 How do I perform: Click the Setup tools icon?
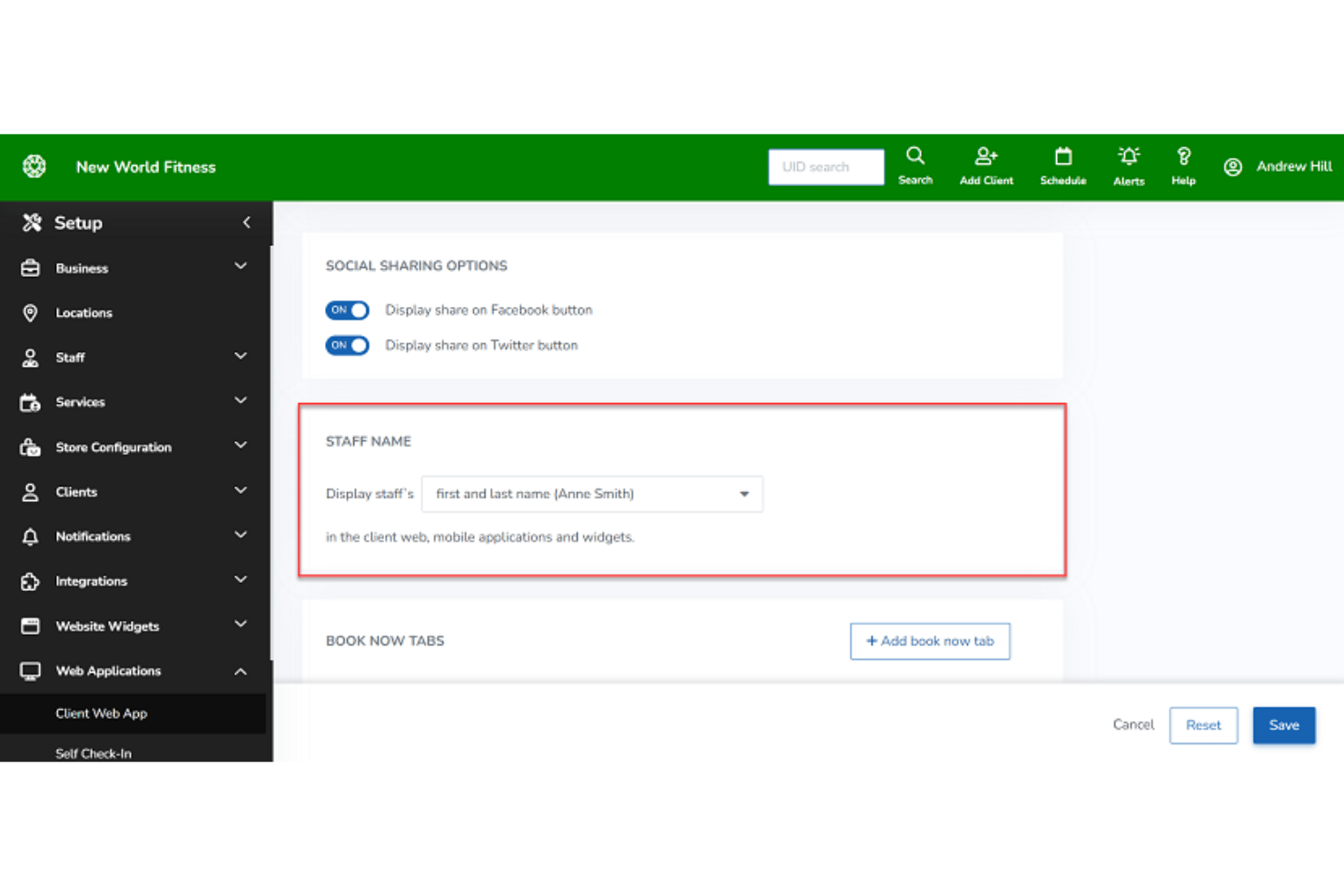point(32,222)
